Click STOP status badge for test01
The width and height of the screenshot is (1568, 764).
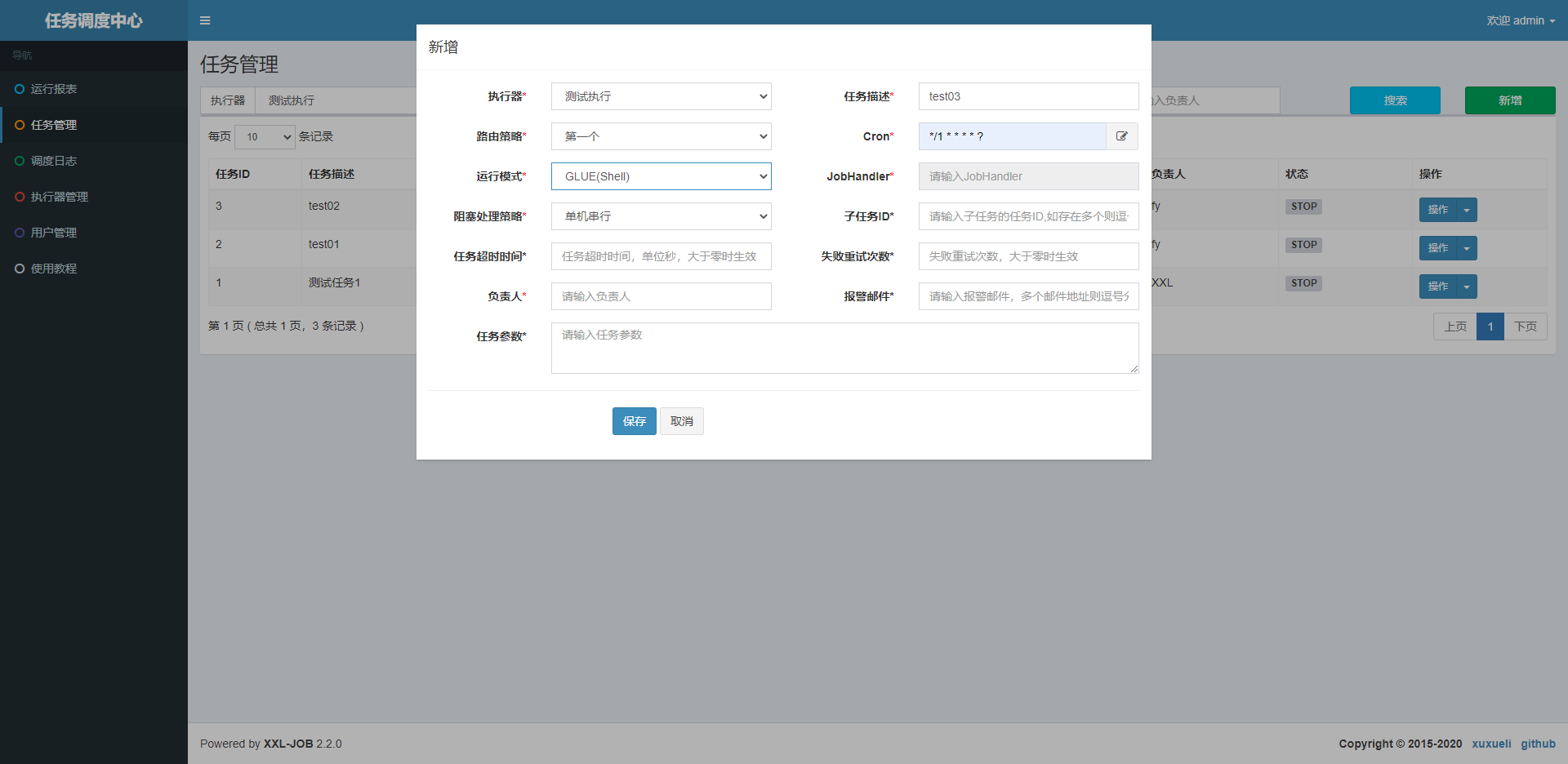(x=1304, y=245)
